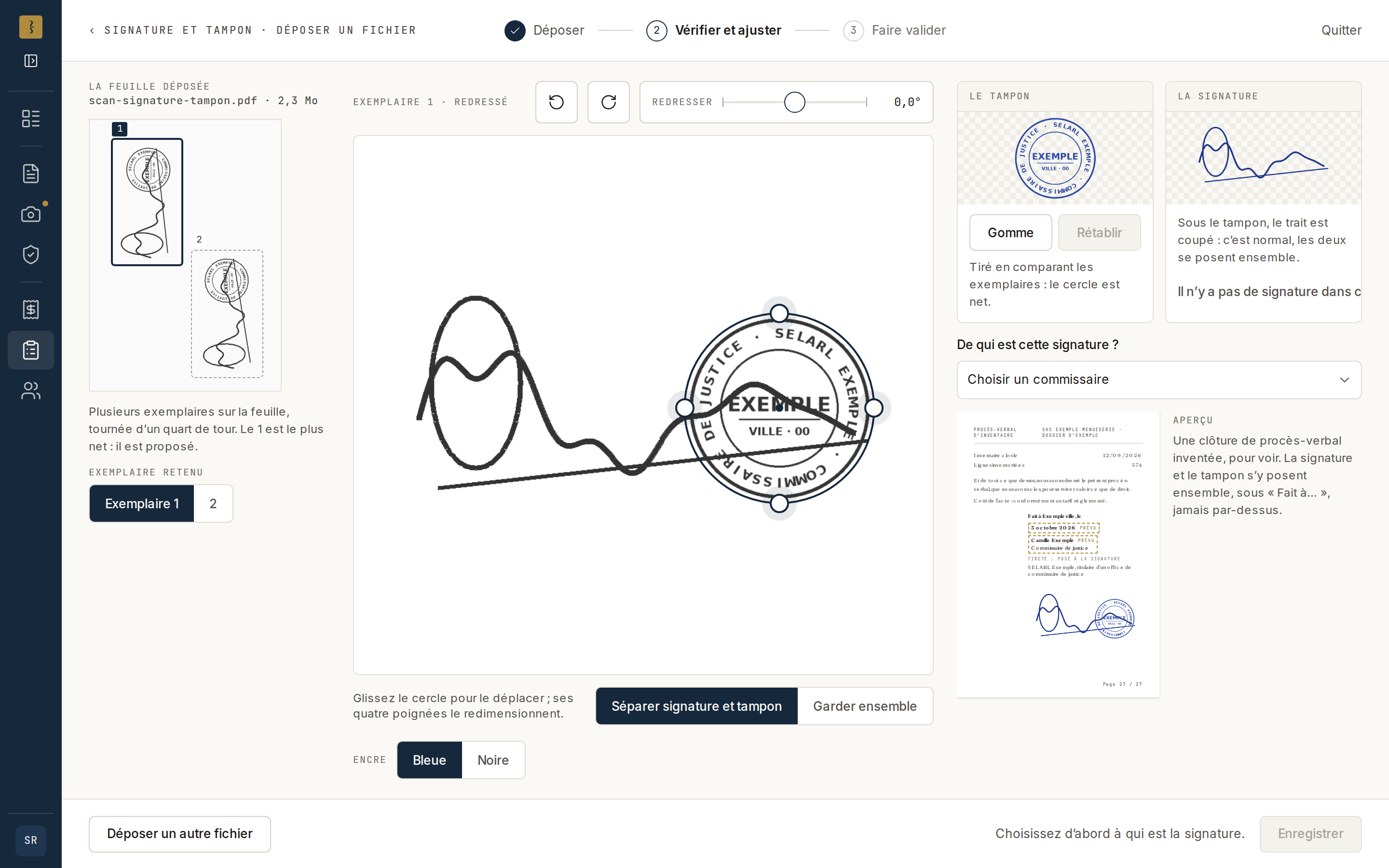Click the Enregistrer button
Viewport: 1389px width, 868px height.
tap(1310, 834)
